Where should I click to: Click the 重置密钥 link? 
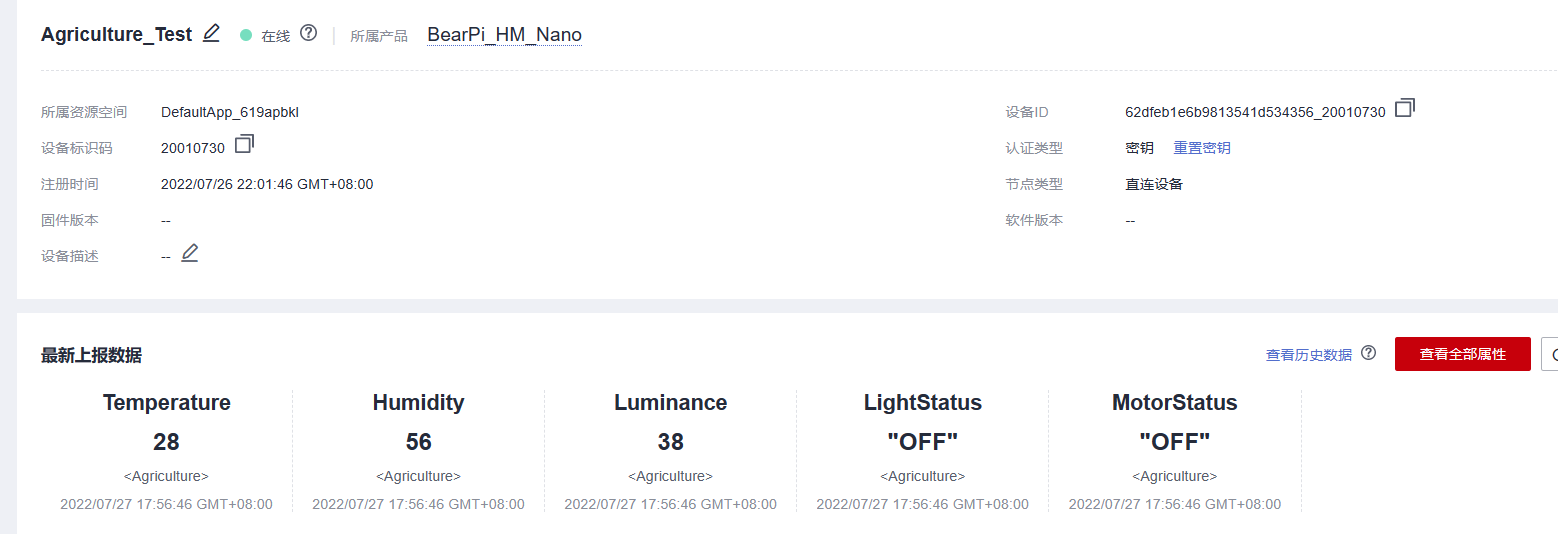click(x=1202, y=148)
